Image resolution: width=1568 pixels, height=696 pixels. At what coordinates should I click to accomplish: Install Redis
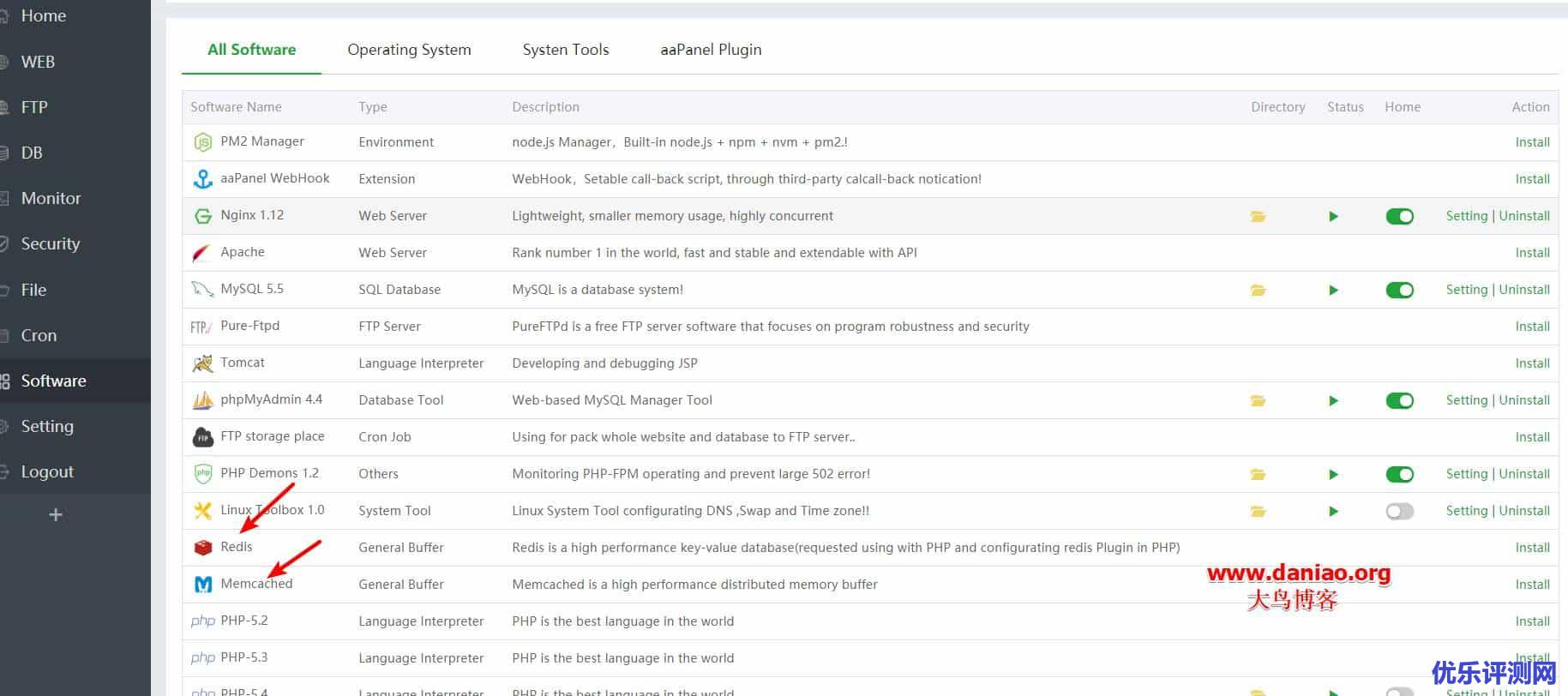[x=1532, y=548]
